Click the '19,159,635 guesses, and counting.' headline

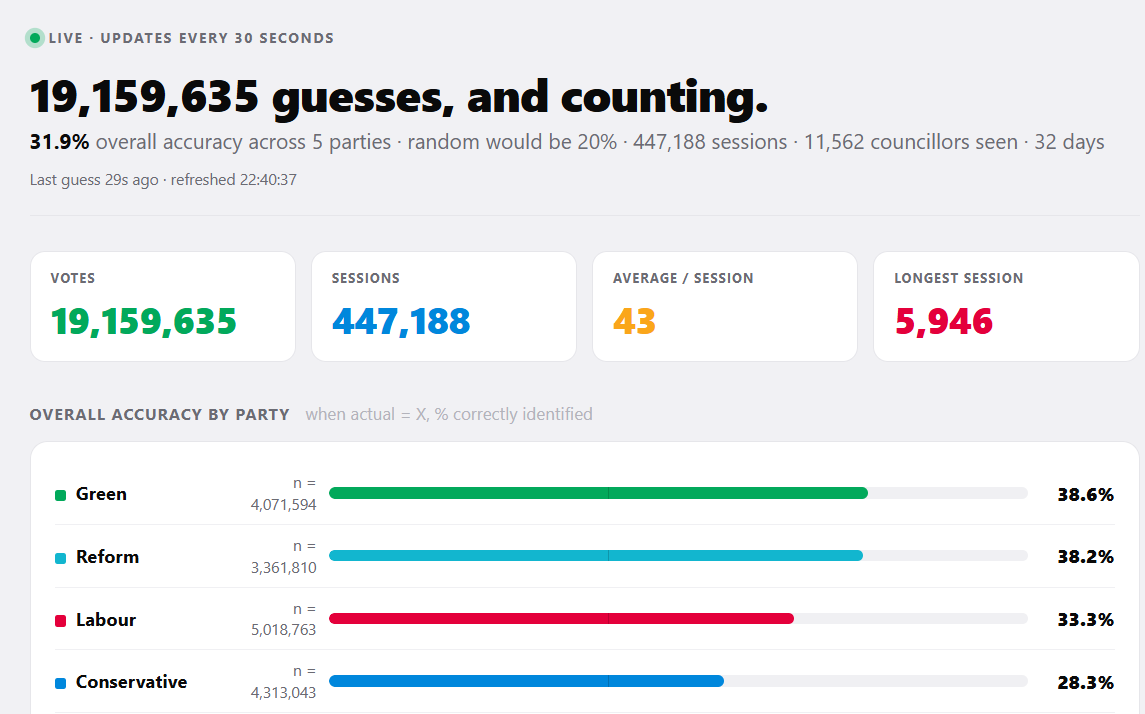(399, 98)
